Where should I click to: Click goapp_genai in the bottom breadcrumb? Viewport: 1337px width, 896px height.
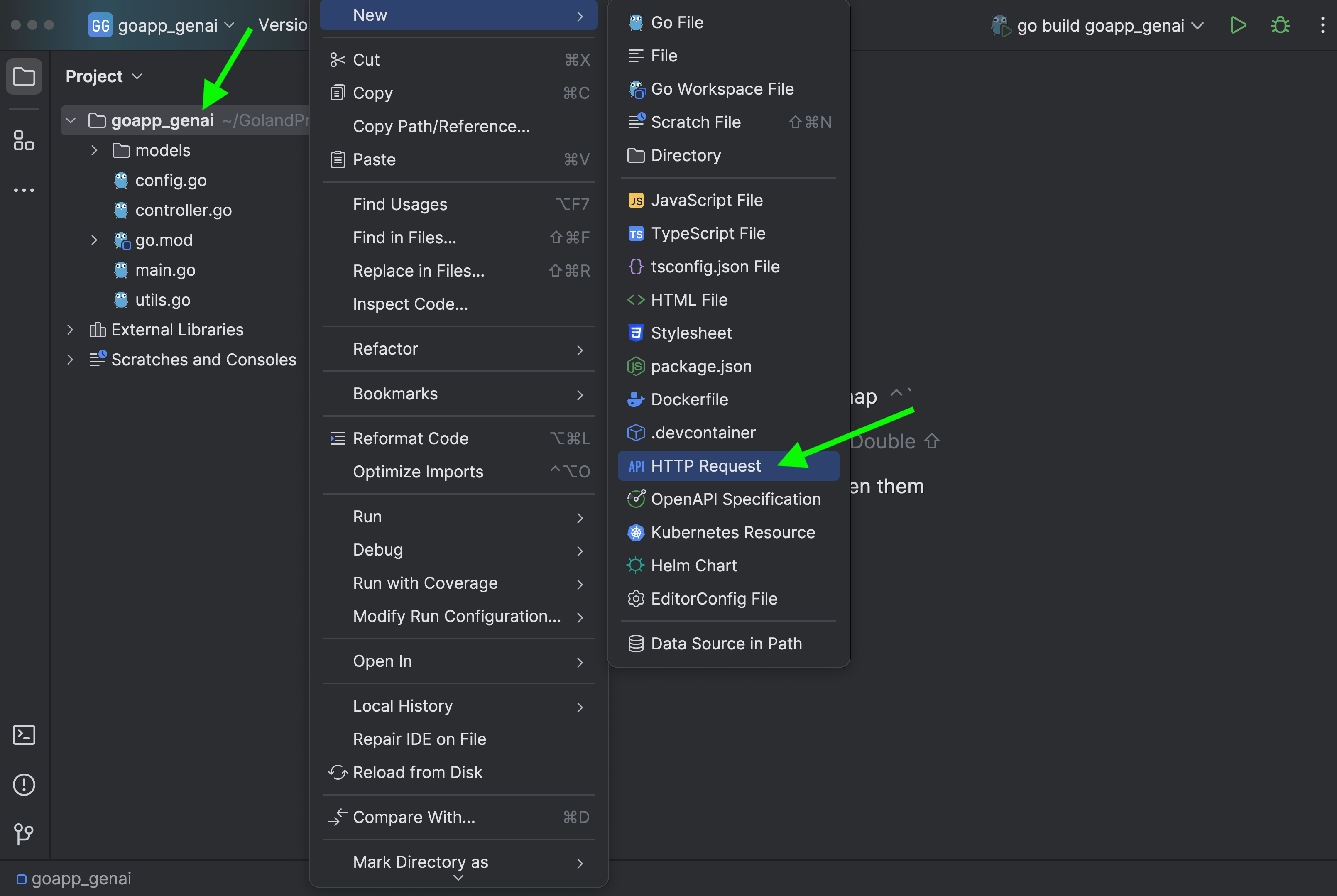(x=81, y=878)
